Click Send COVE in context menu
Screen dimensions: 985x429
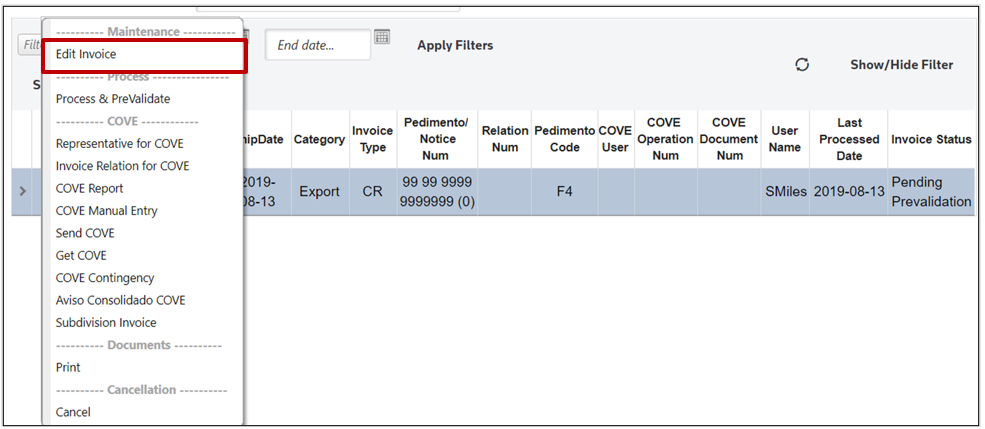[85, 233]
